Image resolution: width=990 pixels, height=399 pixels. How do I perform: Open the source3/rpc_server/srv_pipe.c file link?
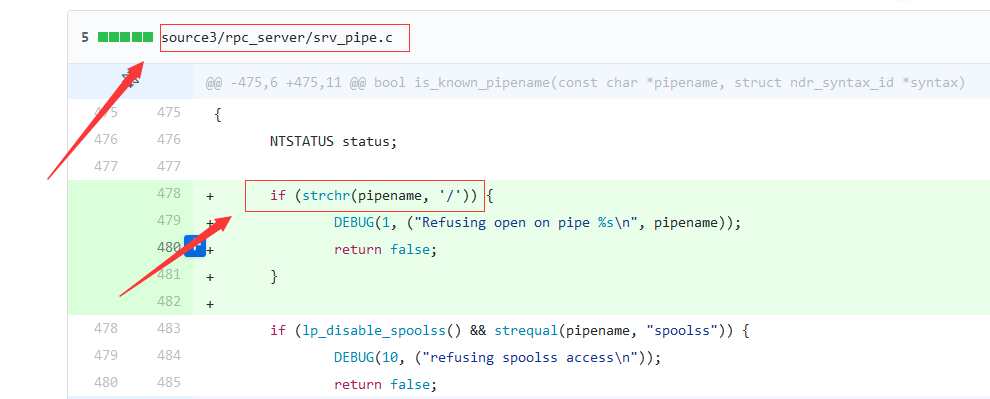[x=277, y=38]
